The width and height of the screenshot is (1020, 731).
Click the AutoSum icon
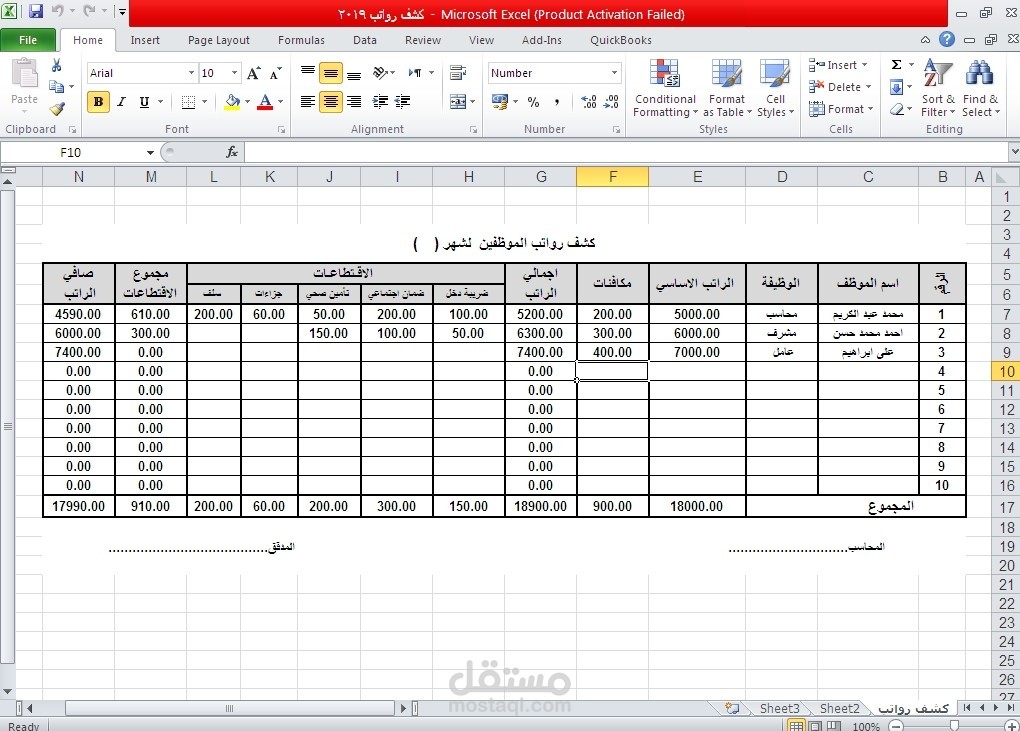click(896, 67)
